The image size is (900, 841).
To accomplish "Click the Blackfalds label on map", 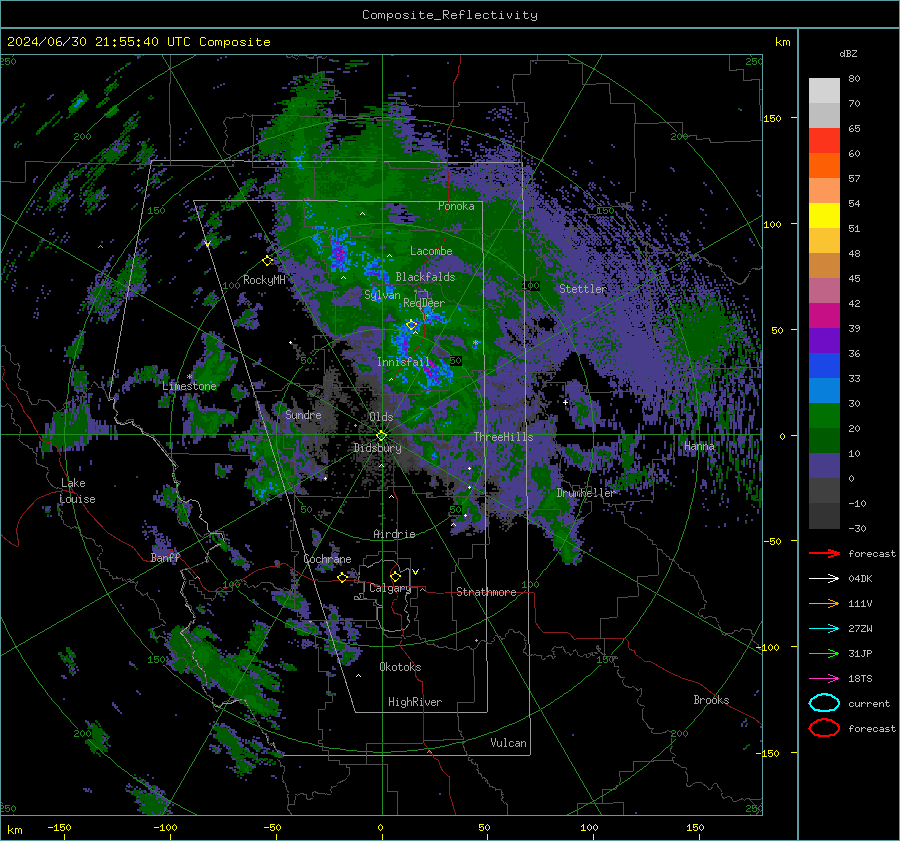I will (x=425, y=277).
